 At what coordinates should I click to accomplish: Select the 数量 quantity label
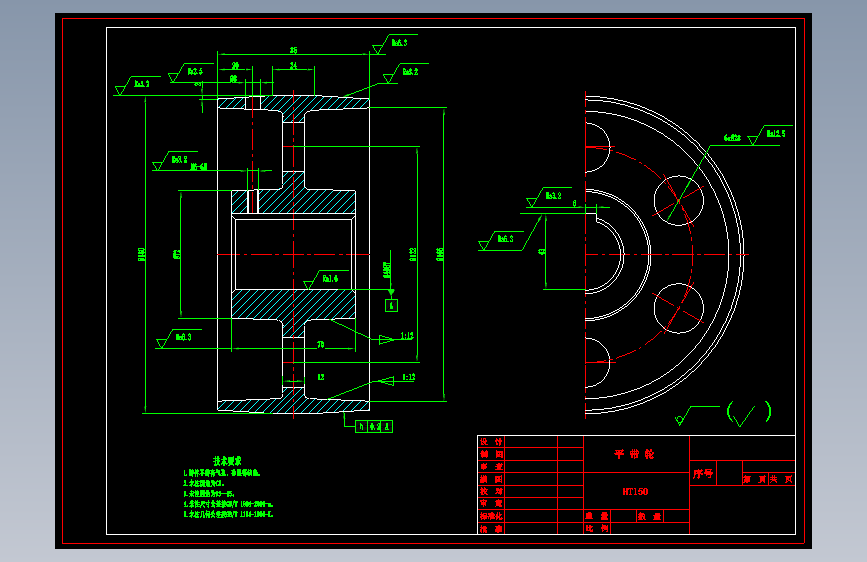point(650,516)
